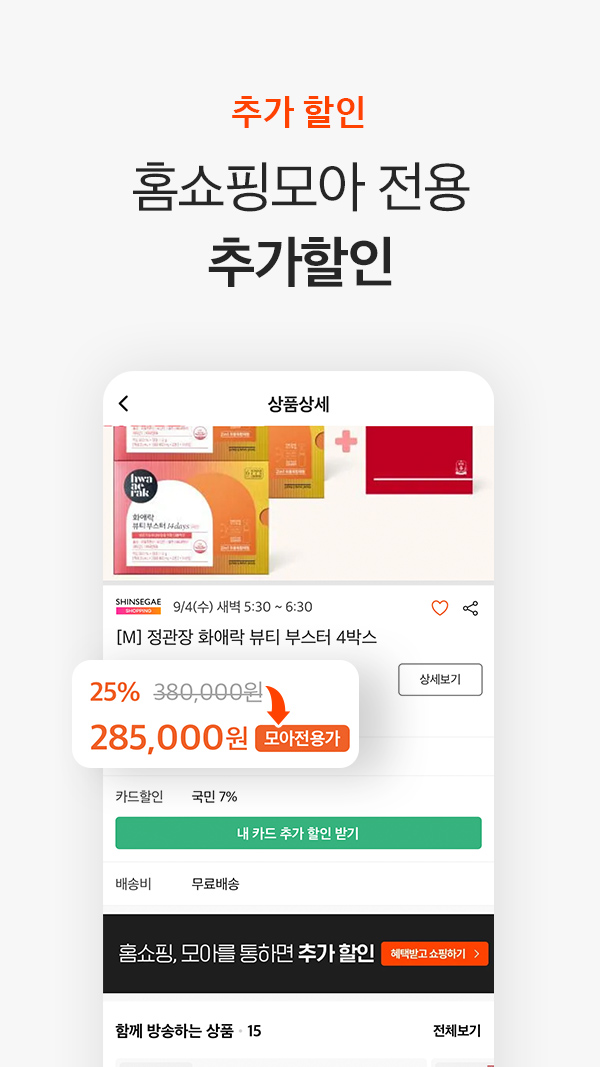Tap the share icon beside the heart
The height and width of the screenshot is (1067, 600).
tap(471, 608)
